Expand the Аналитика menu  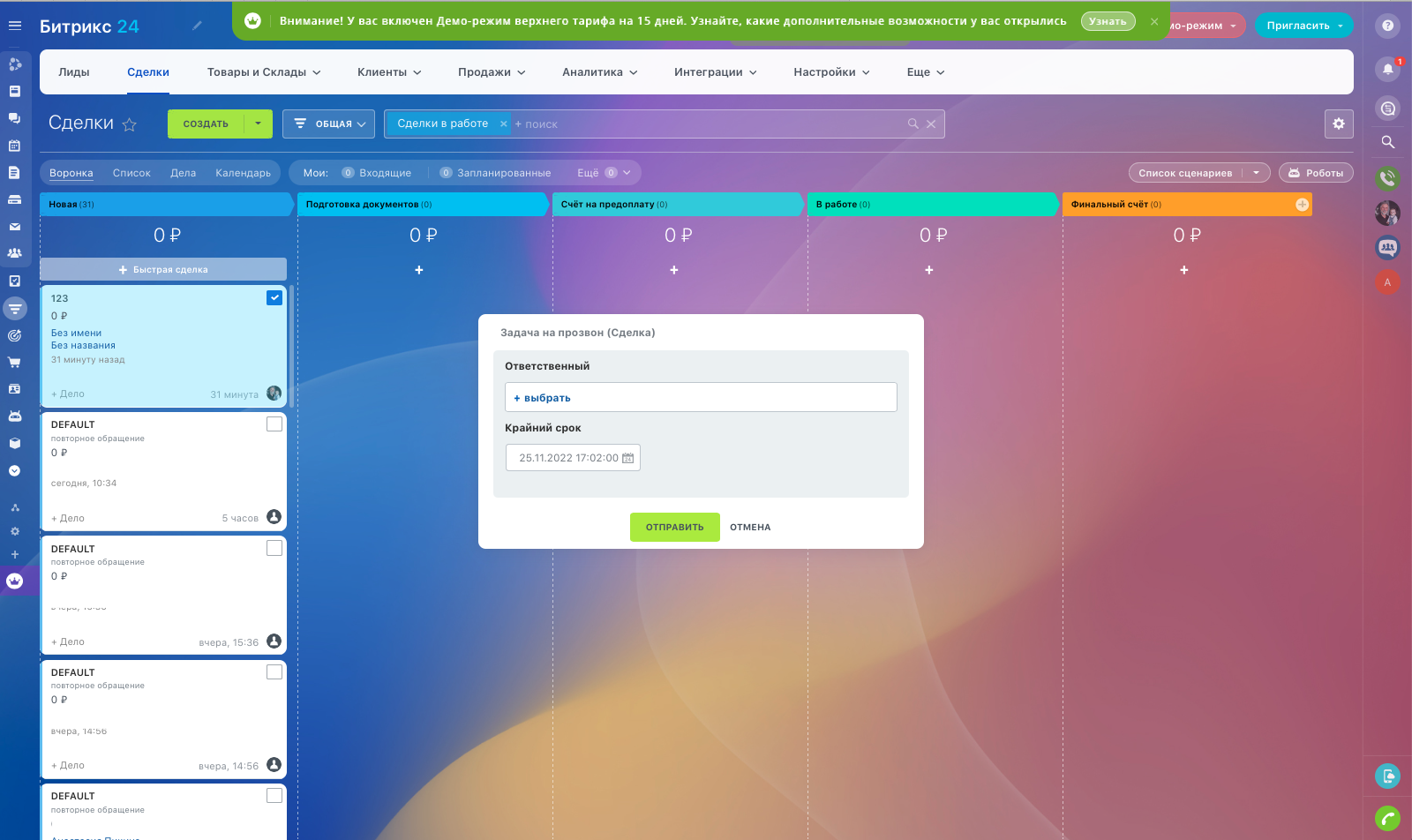[x=600, y=72]
